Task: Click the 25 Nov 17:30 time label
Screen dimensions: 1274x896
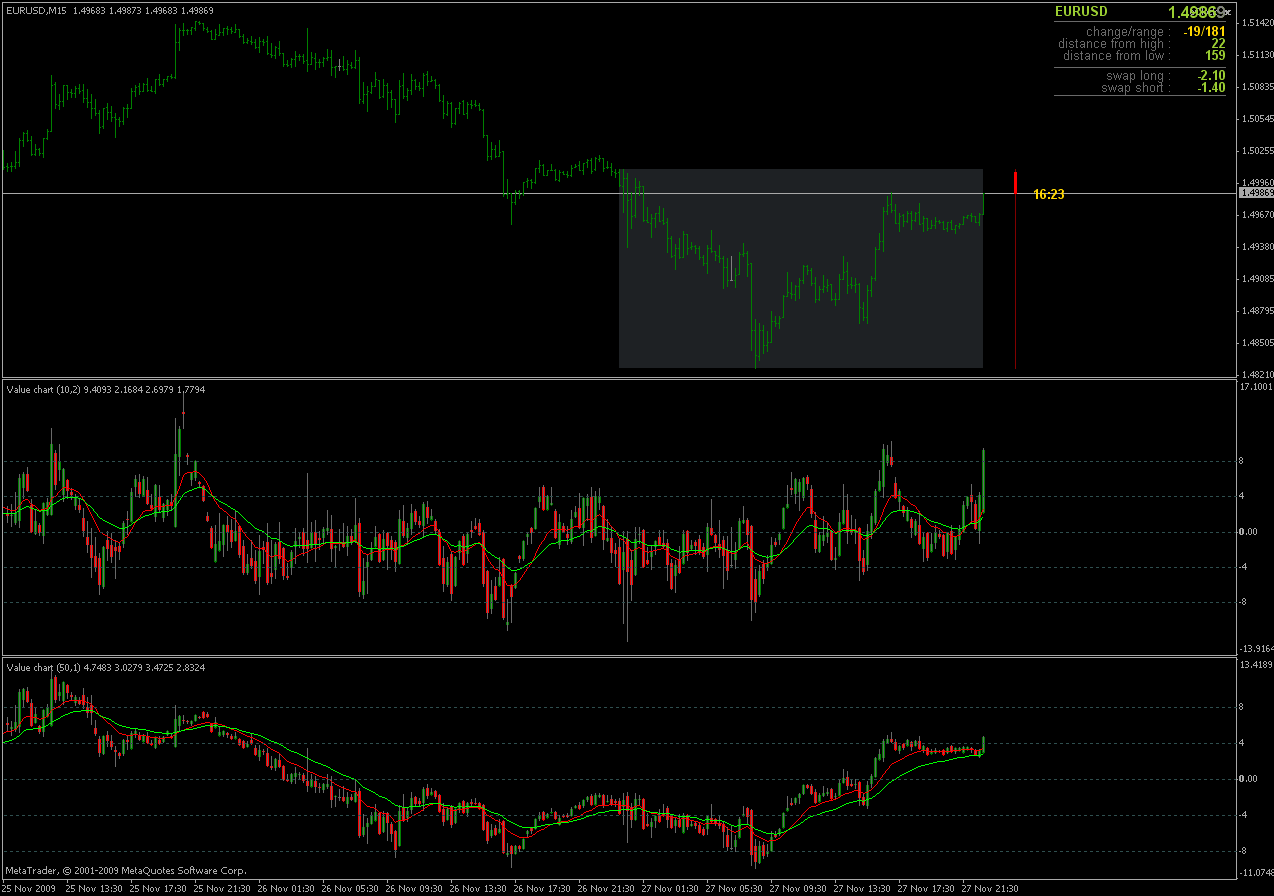Action: pyautogui.click(x=159, y=888)
